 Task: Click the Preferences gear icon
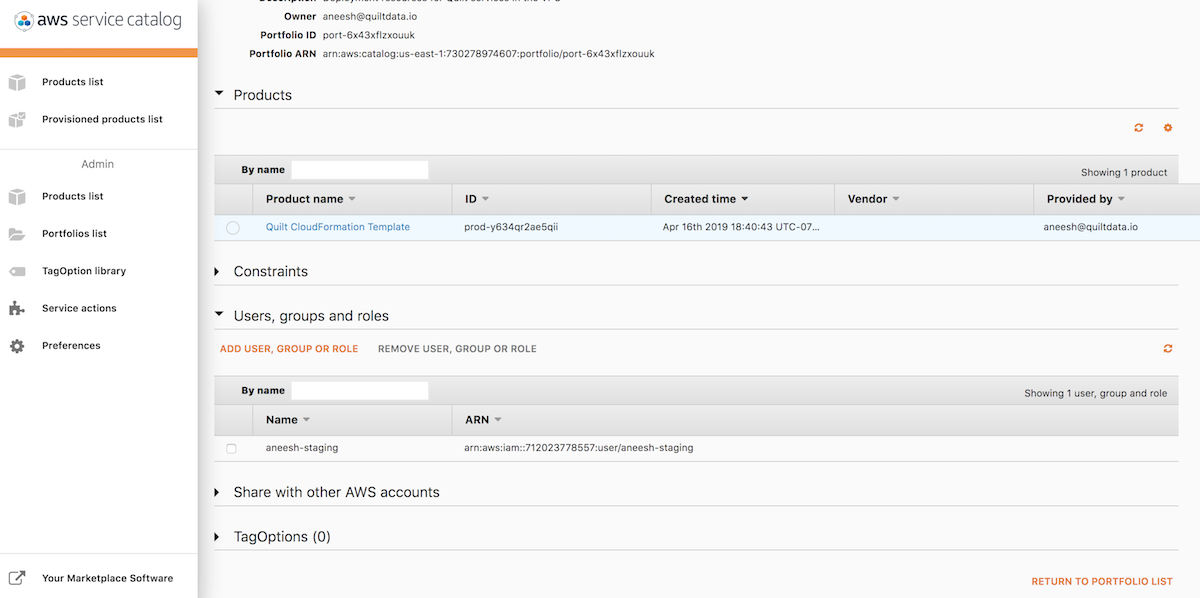click(17, 346)
